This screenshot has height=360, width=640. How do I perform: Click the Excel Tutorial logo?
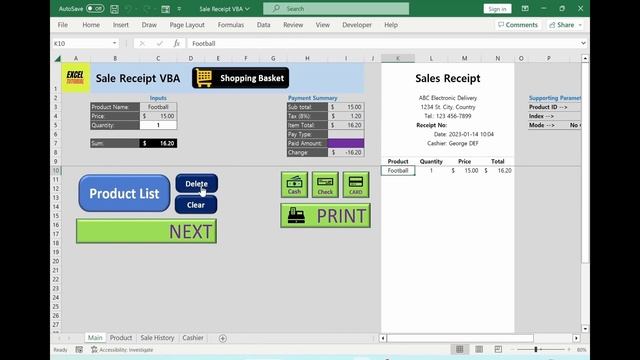tap(76, 78)
